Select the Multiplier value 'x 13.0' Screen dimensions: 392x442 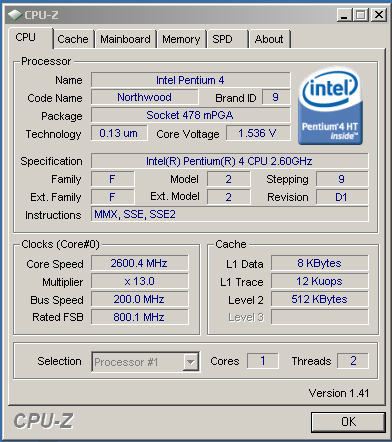click(x=140, y=281)
